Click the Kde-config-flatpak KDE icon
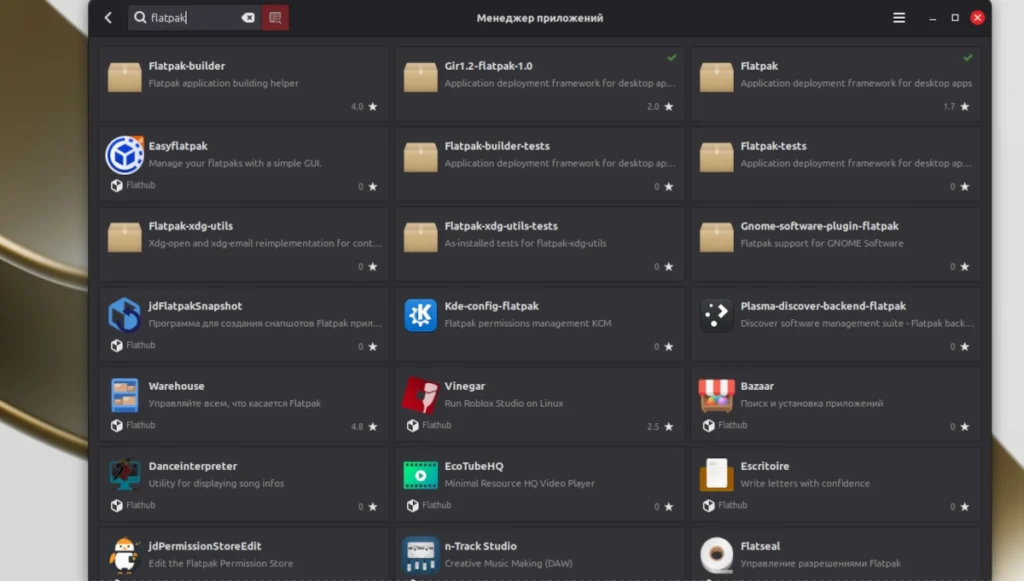Image resolution: width=1024 pixels, height=581 pixels. point(421,315)
